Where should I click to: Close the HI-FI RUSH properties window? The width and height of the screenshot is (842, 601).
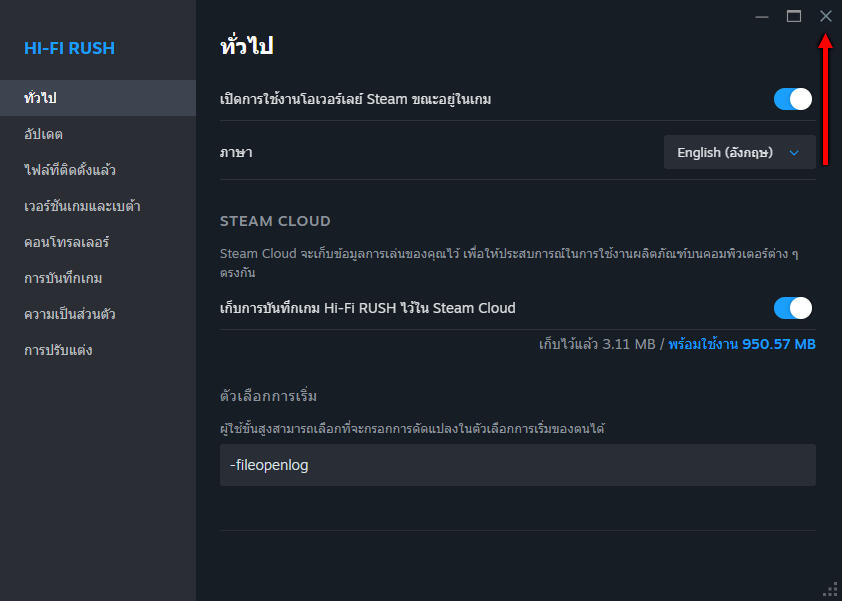tap(825, 16)
